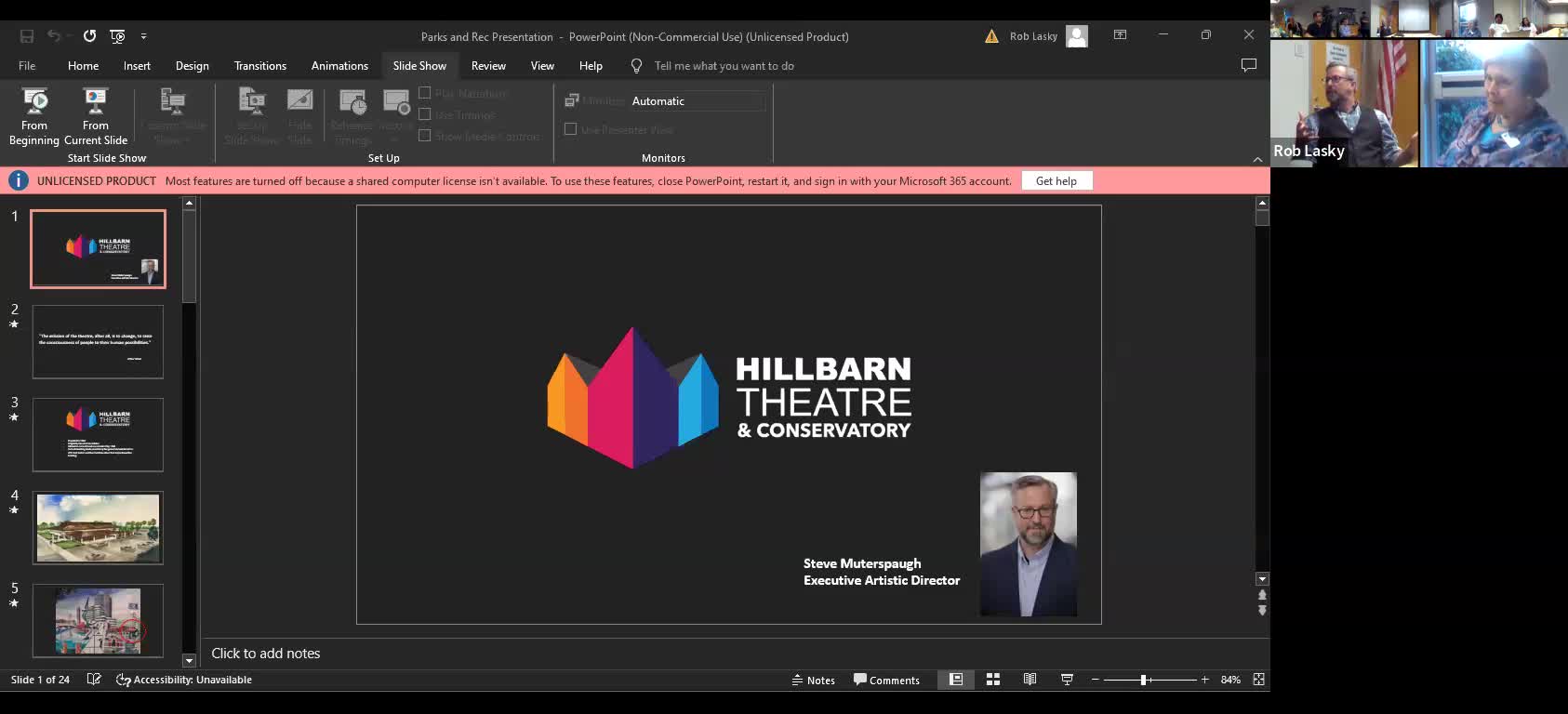Toggle Play Narrations checkbox
The width and height of the screenshot is (1568, 714).
(x=425, y=93)
